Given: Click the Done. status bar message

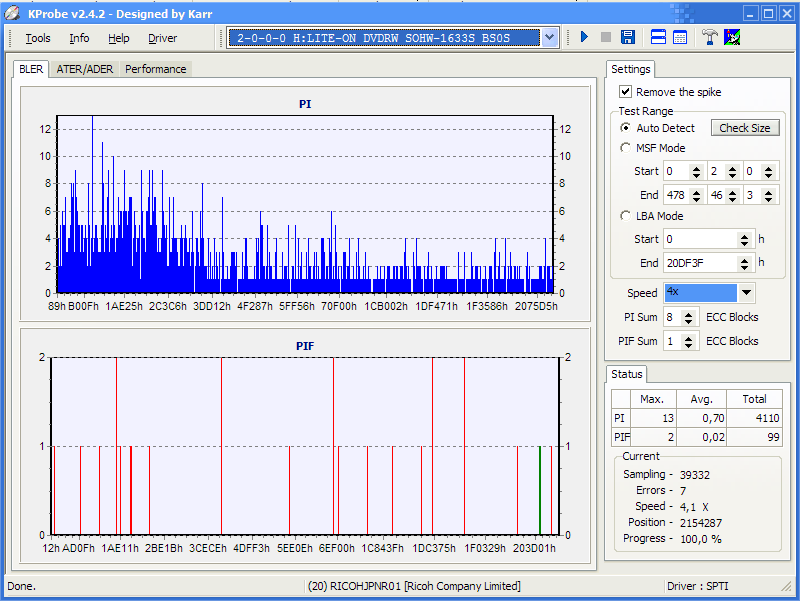Looking at the screenshot, I should click(x=21, y=586).
